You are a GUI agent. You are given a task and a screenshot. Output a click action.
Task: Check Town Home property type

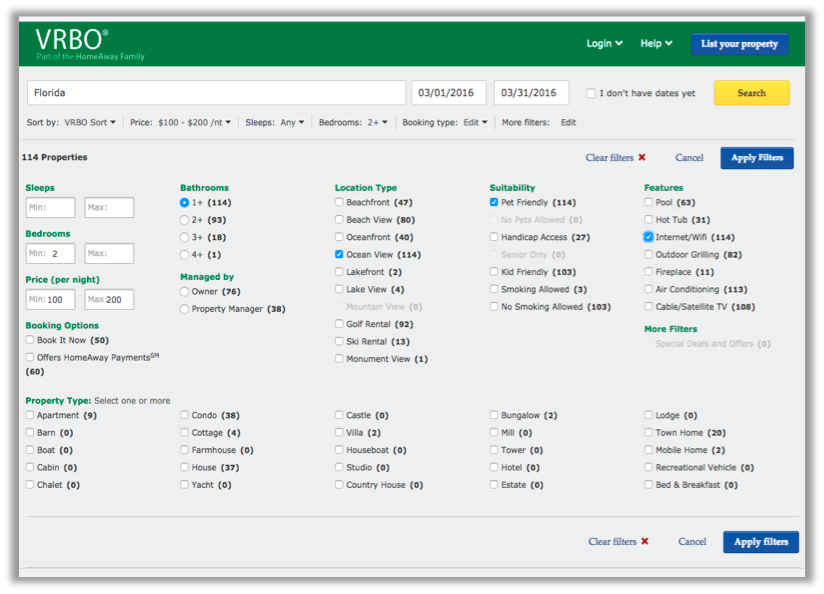[x=648, y=433]
